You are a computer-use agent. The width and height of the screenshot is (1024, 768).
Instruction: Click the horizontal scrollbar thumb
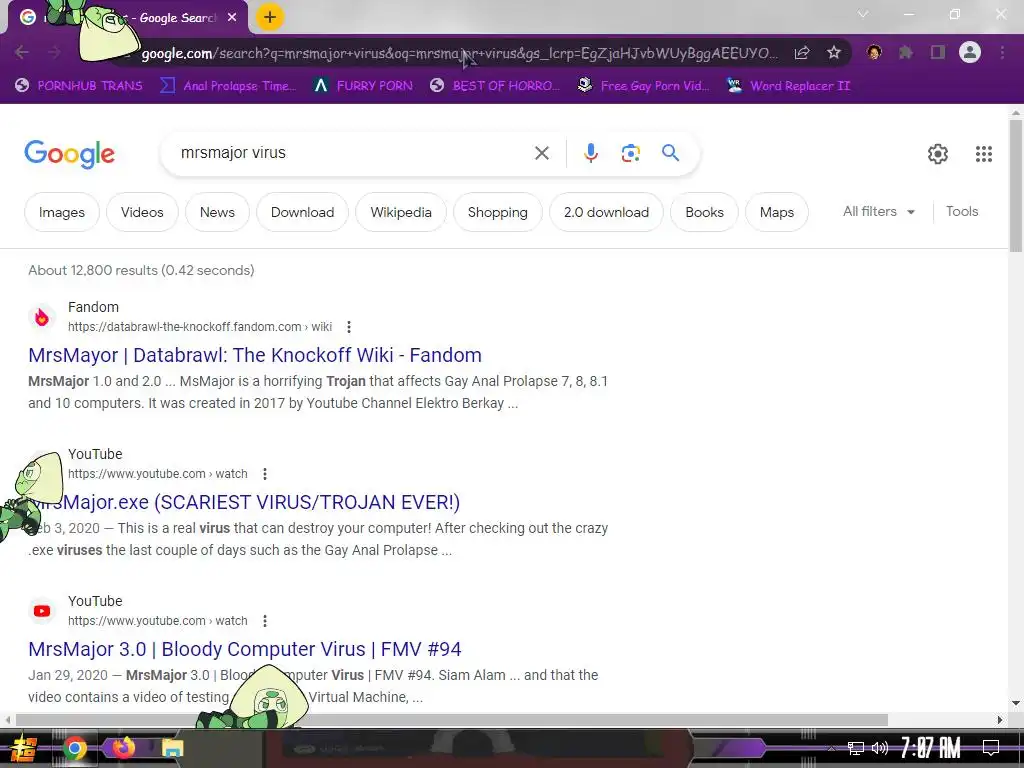[x=451, y=720]
